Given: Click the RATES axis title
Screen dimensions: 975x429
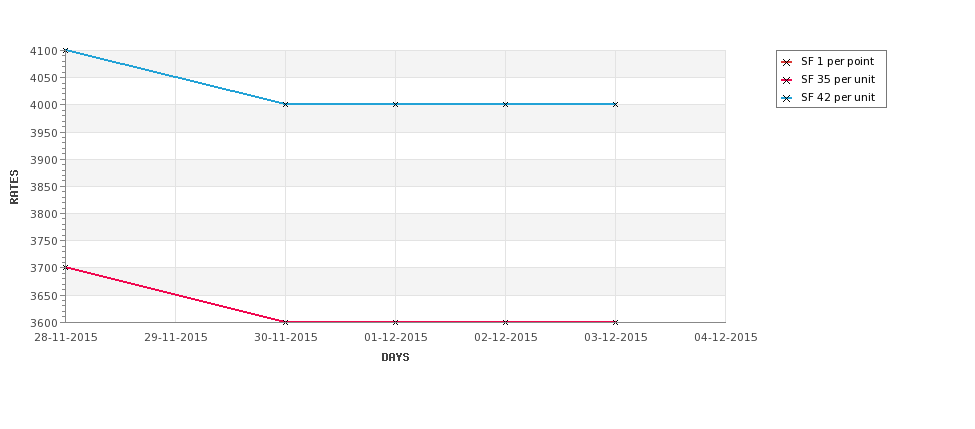Looking at the screenshot, I should pyautogui.click(x=14, y=187).
